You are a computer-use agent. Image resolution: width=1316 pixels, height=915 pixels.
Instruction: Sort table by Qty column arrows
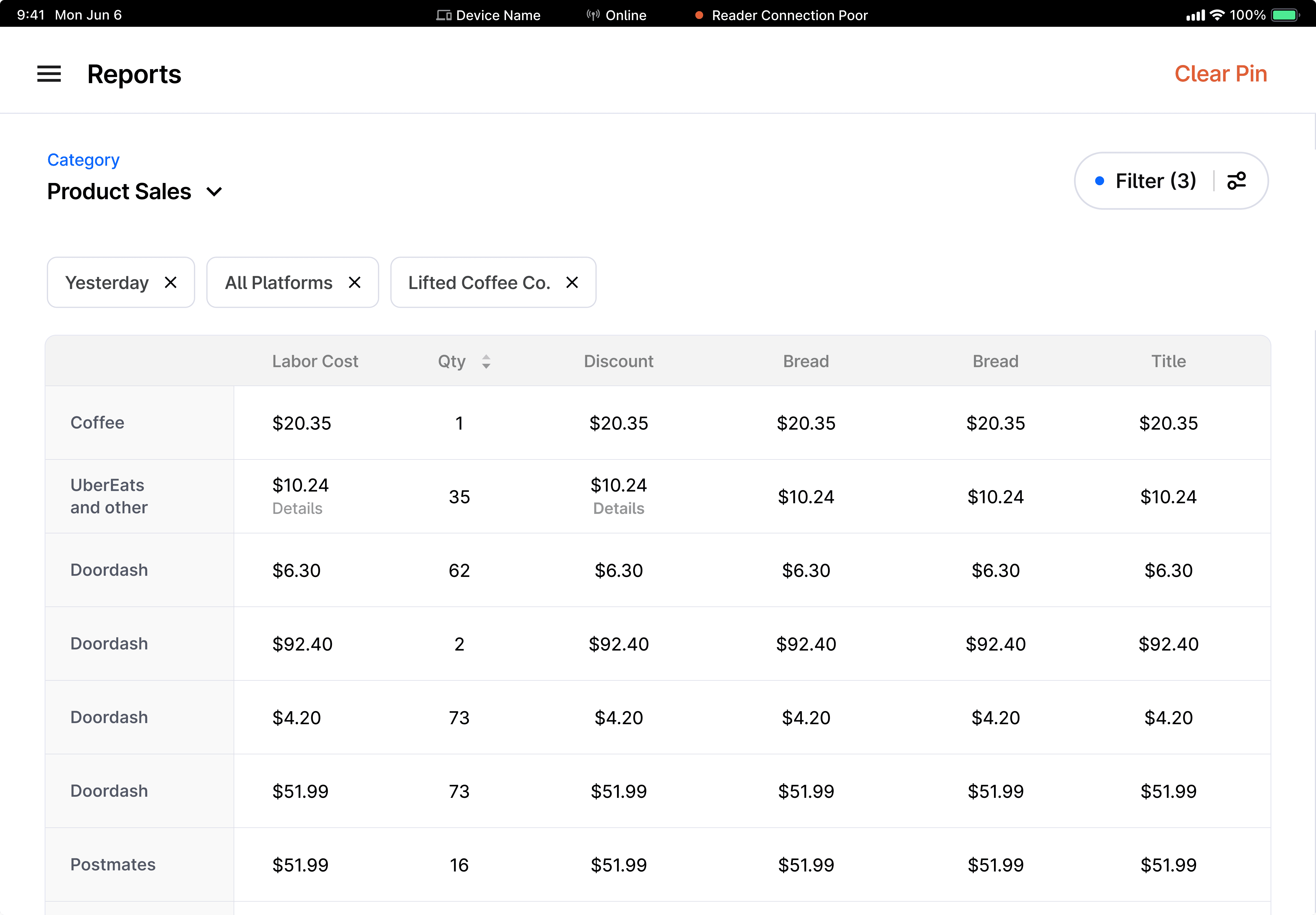click(486, 362)
